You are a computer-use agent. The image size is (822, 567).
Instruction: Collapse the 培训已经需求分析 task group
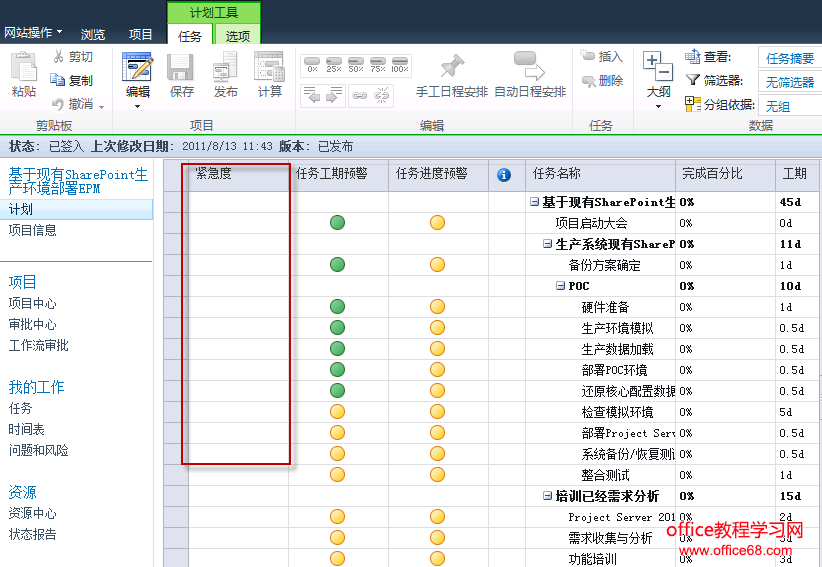tap(548, 496)
